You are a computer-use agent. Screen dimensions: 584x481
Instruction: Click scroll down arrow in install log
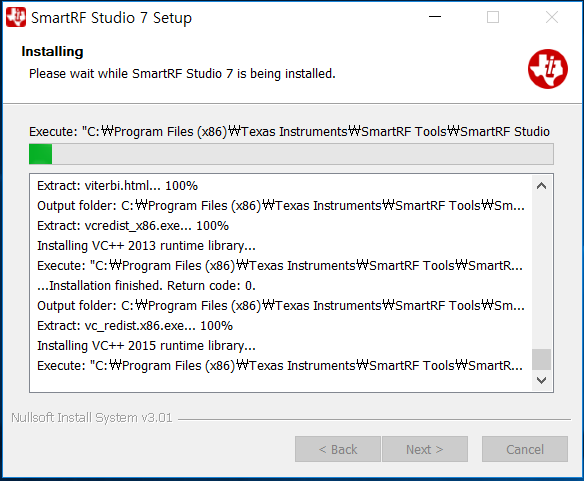[541, 380]
